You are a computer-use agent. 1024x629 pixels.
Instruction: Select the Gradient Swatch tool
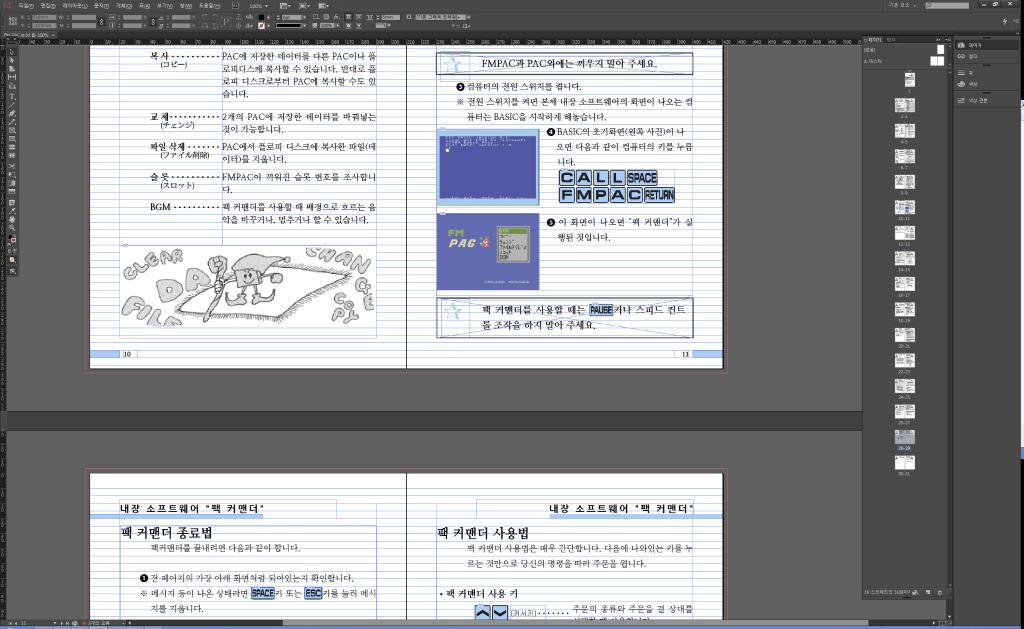click(x=10, y=184)
